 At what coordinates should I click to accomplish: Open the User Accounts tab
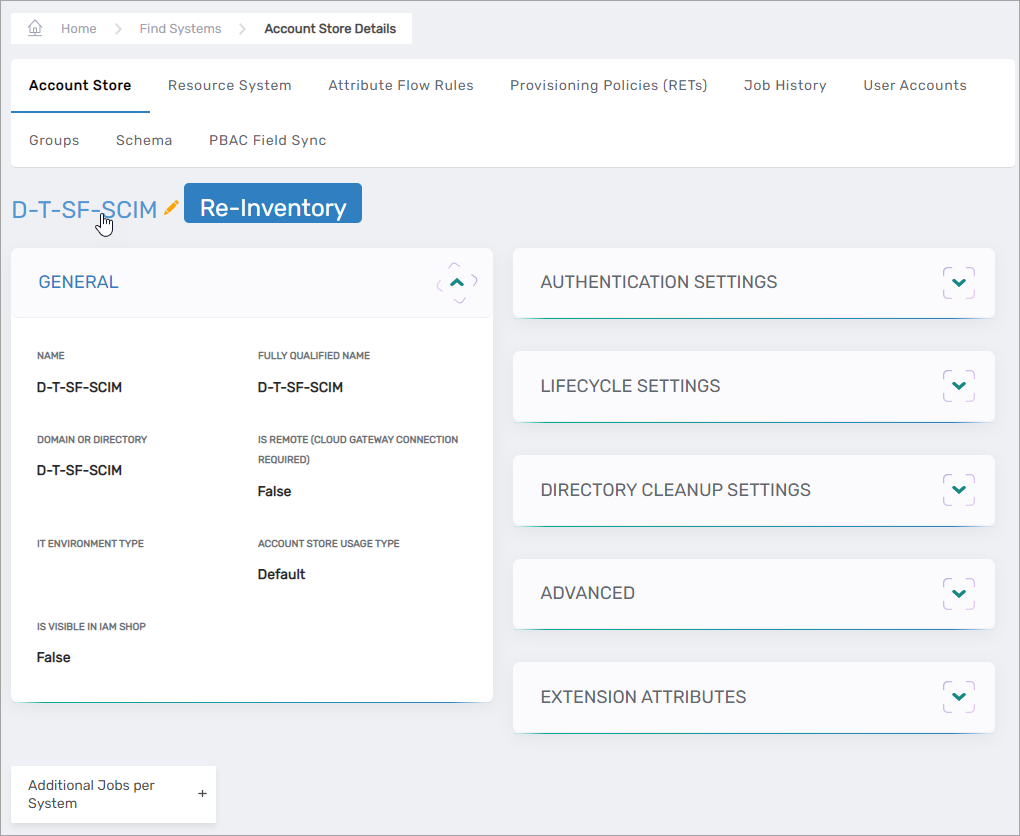pyautogui.click(x=914, y=86)
